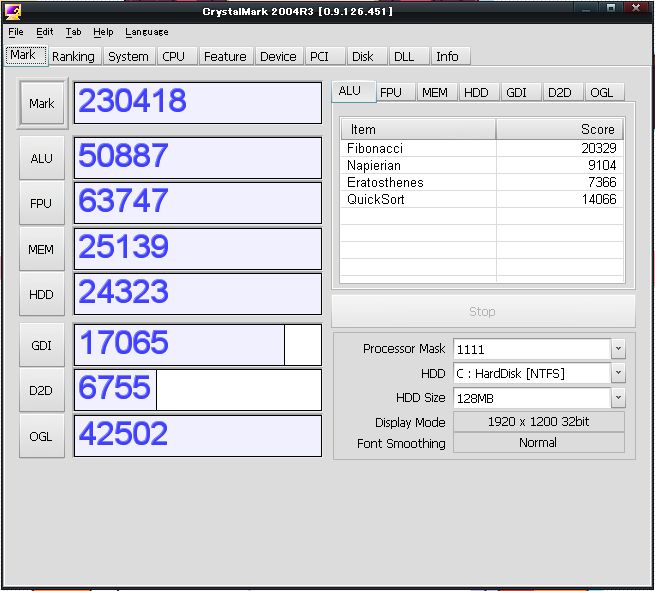Click the GDI progress bar showing 17065

[x=198, y=345]
